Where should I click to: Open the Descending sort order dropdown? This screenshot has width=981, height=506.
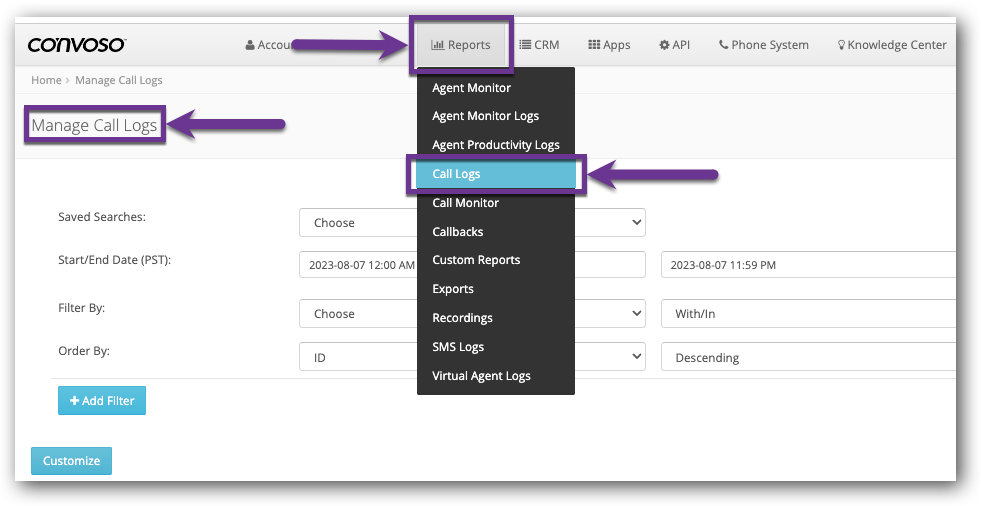(808, 357)
